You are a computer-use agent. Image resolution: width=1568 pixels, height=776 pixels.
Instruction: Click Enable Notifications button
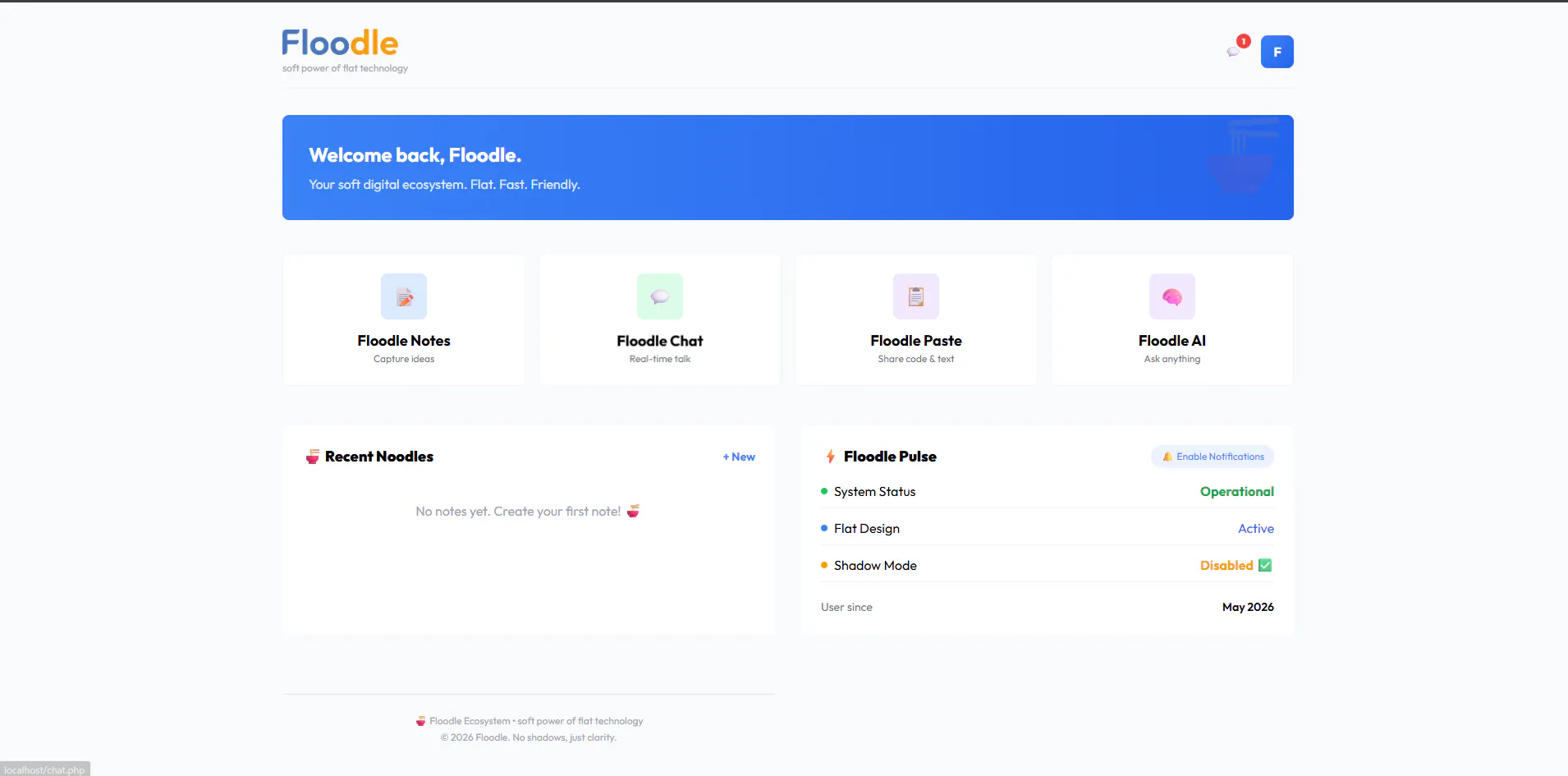coord(1213,457)
